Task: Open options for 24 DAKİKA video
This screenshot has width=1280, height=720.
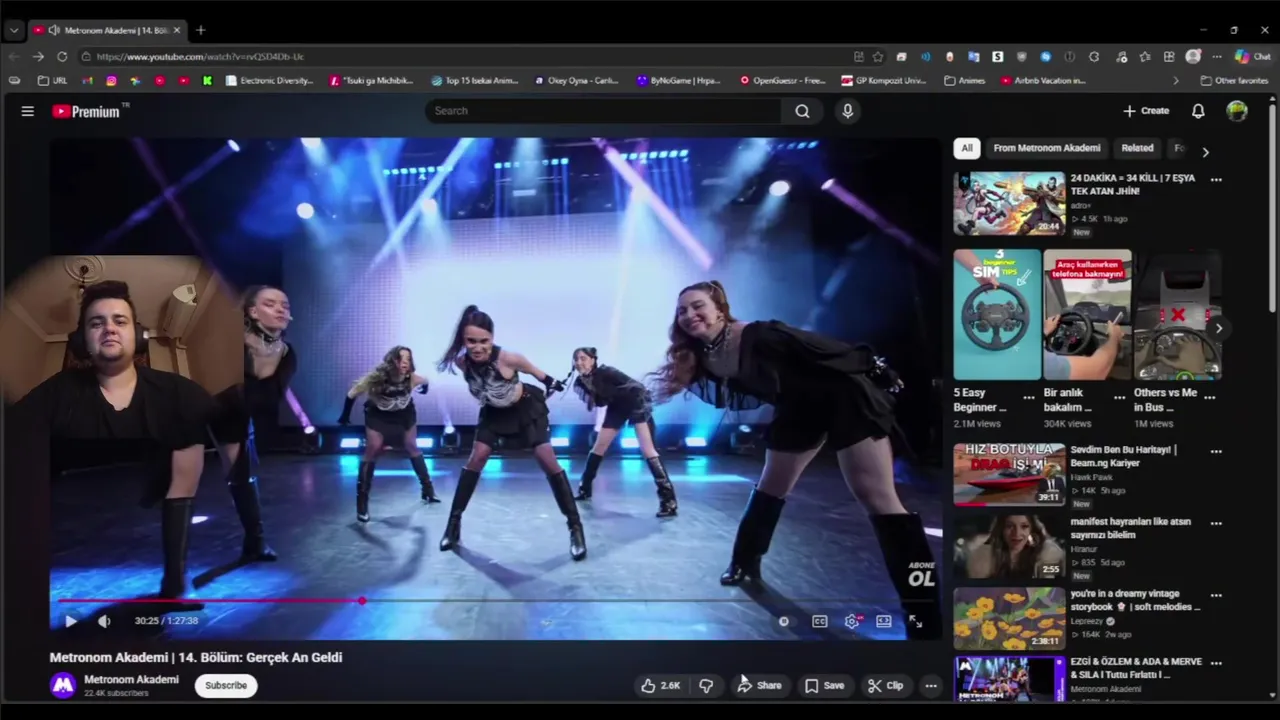Action: [x=1216, y=180]
